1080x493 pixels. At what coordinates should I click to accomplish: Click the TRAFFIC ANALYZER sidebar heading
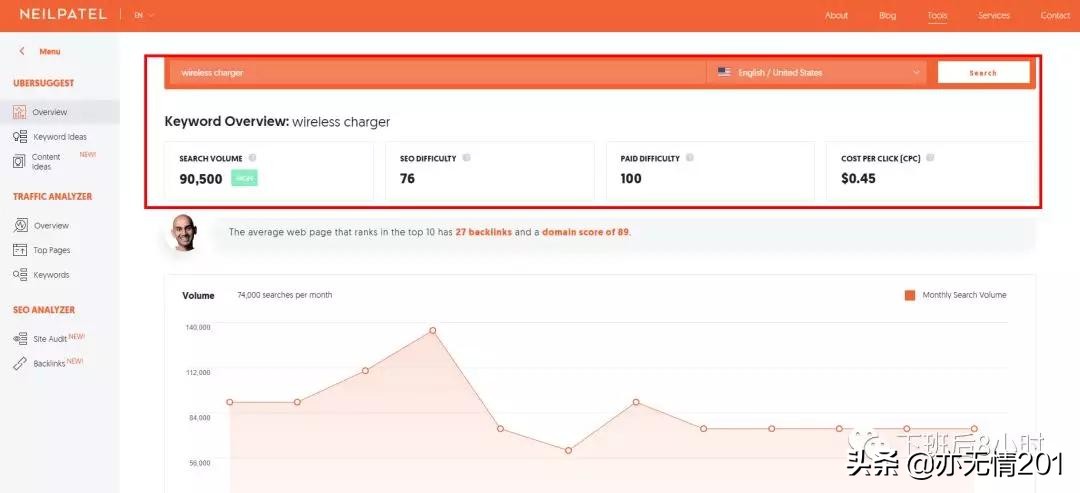point(52,196)
